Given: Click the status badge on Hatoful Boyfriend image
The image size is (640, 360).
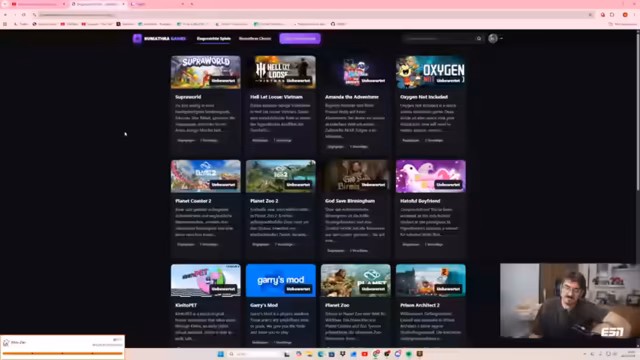Looking at the screenshot, I should [x=448, y=185].
